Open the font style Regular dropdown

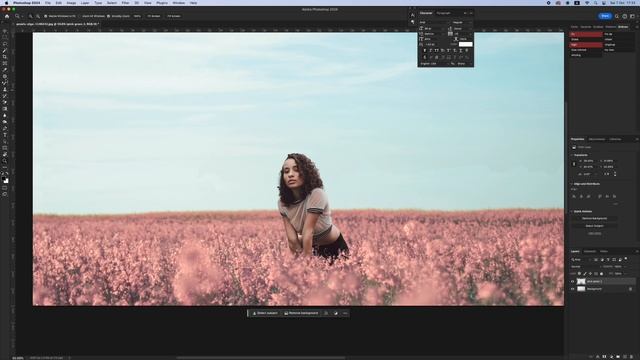coord(462,22)
